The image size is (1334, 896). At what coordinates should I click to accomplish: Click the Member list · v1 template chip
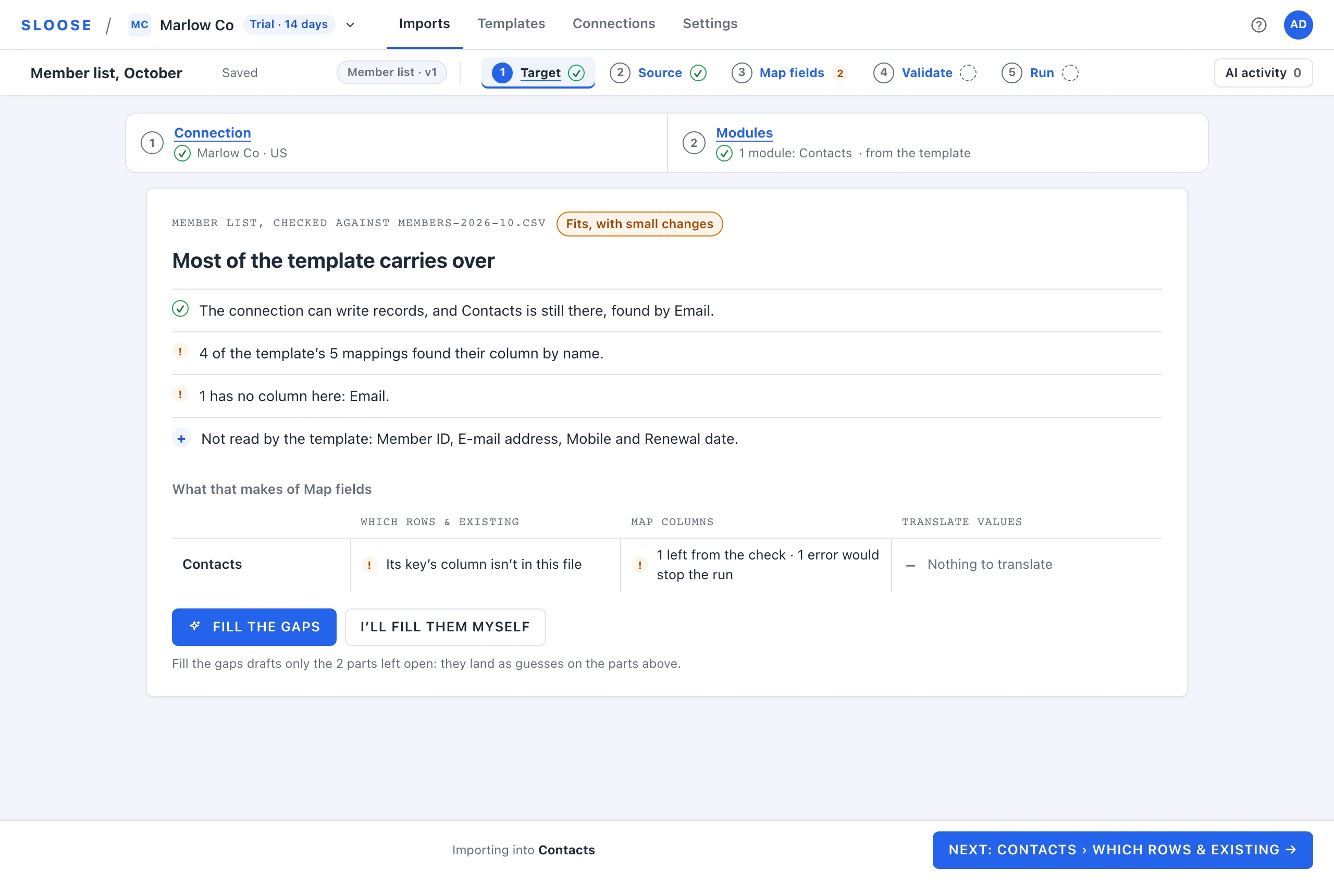391,72
